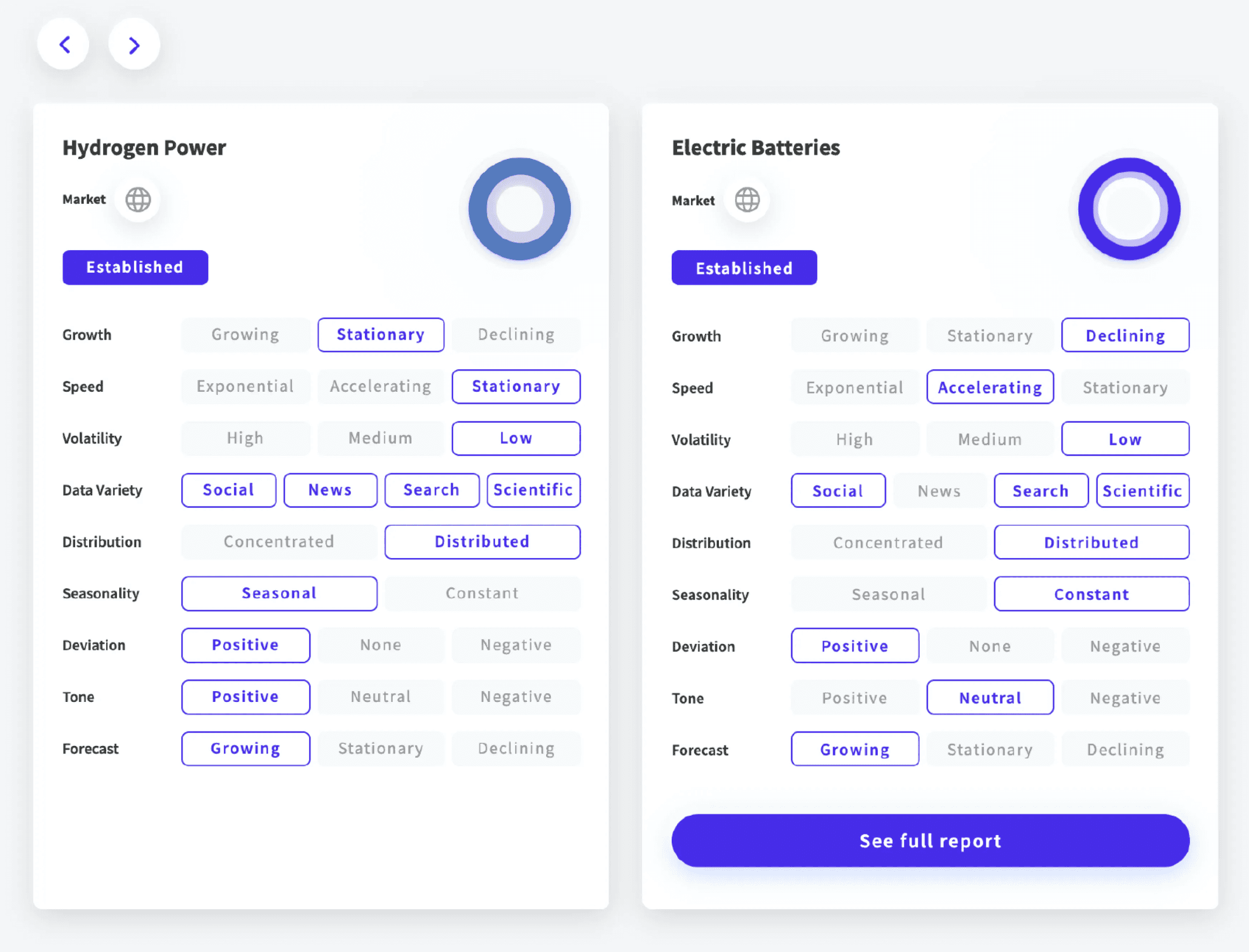Image resolution: width=1249 pixels, height=952 pixels.
Task: Enable News data variety for Electric Batteries
Action: (939, 492)
